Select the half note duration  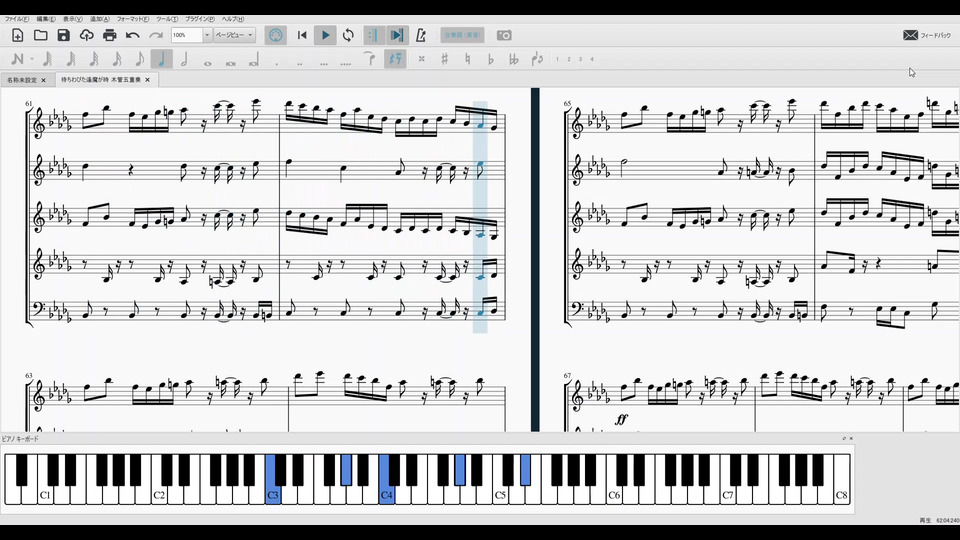tap(184, 59)
